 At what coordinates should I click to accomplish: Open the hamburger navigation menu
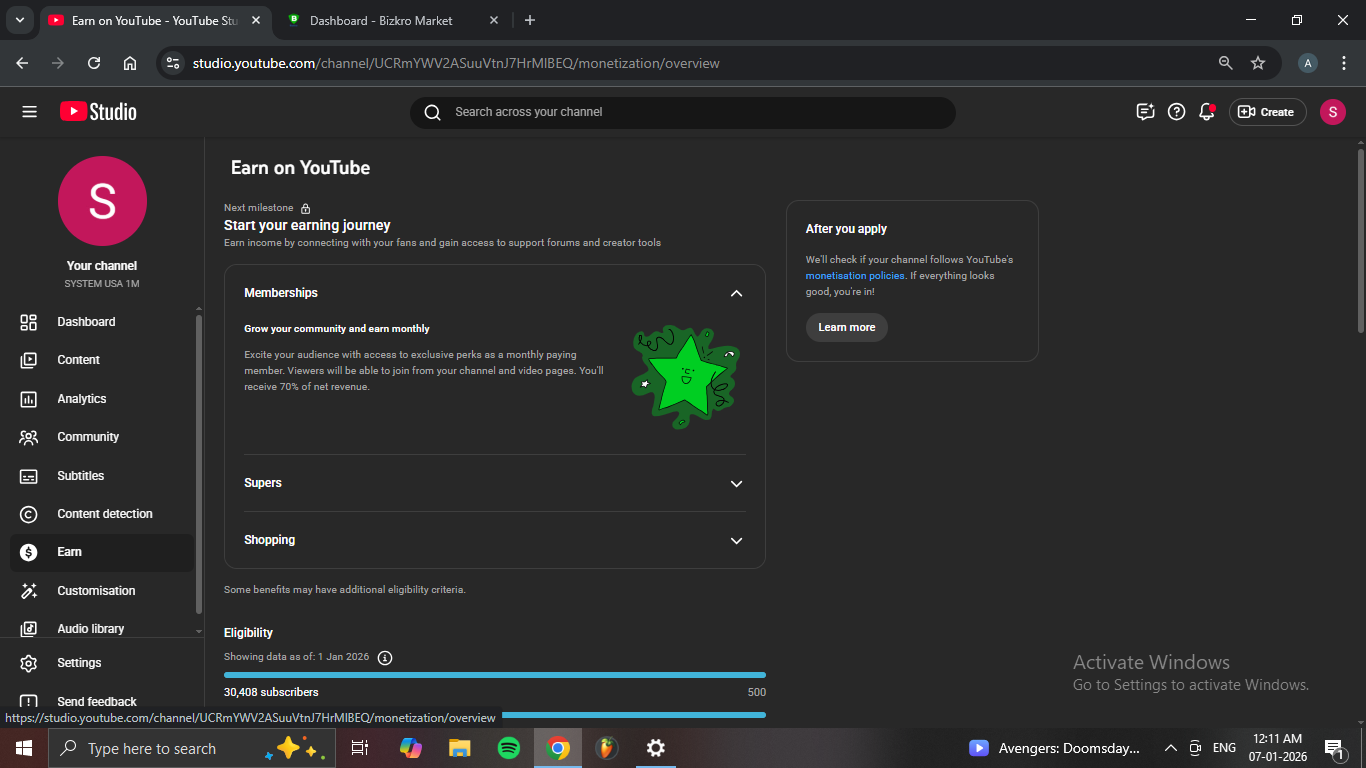click(29, 112)
